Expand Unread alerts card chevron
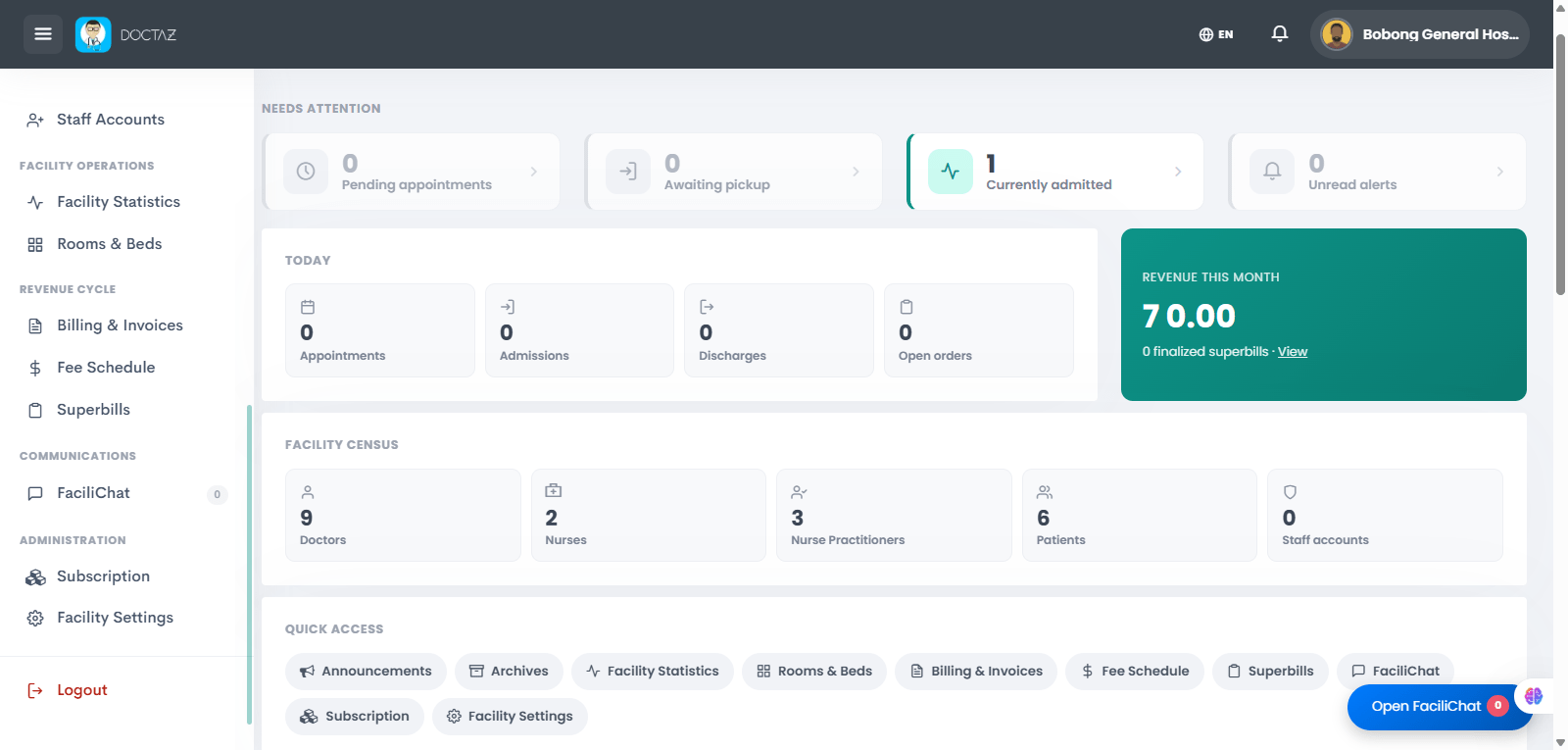 click(x=1500, y=172)
